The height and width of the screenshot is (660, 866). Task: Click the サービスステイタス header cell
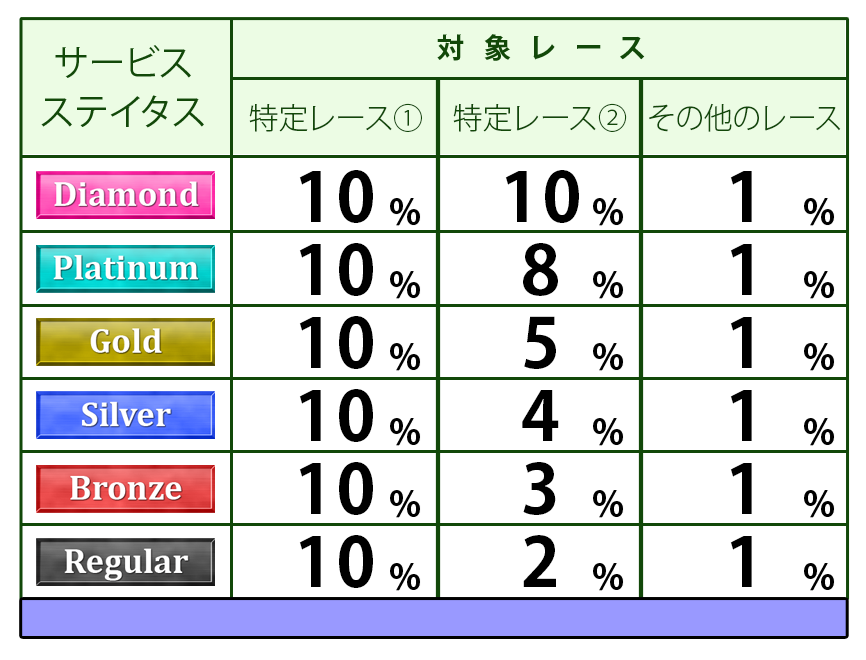coord(125,88)
